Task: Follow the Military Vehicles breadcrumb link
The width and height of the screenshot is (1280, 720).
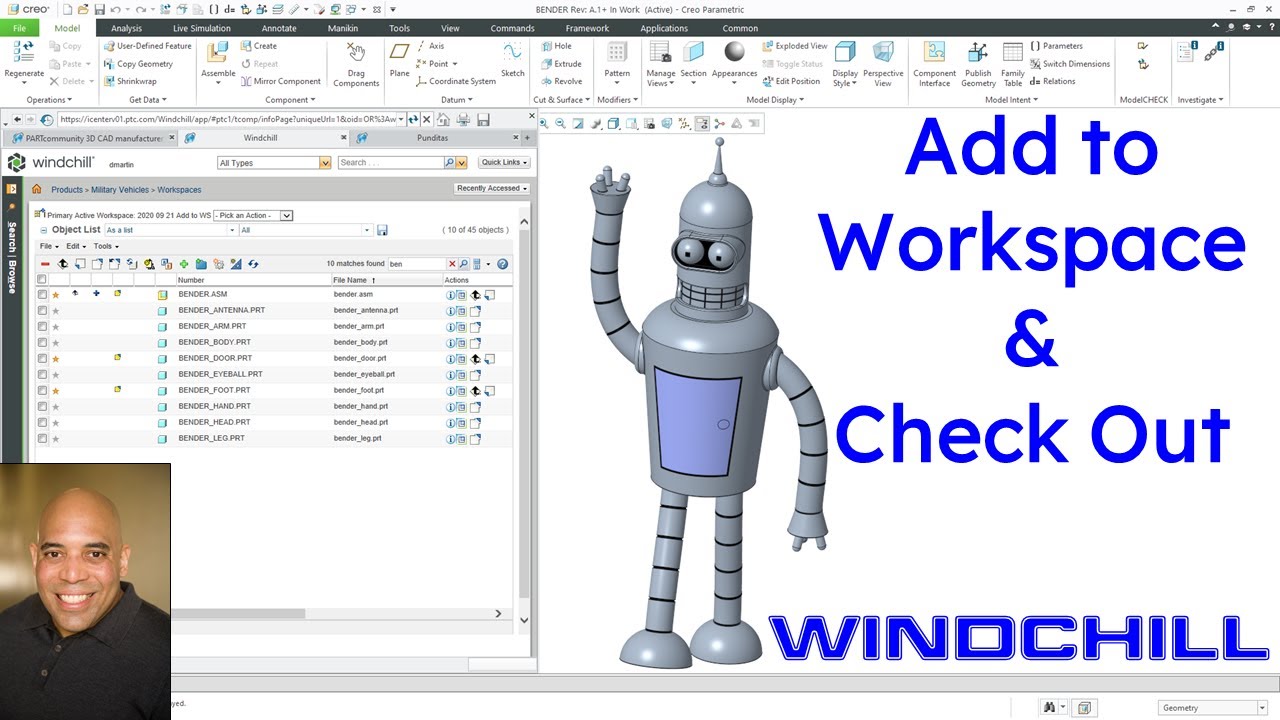Action: (x=119, y=190)
